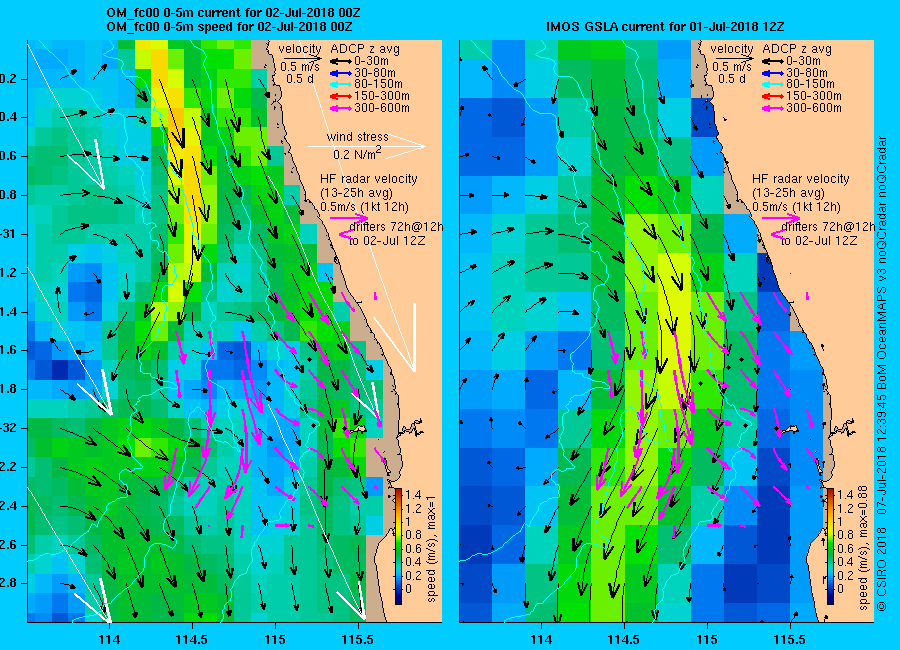Click the -32 latitude axis label

click(x=11, y=428)
